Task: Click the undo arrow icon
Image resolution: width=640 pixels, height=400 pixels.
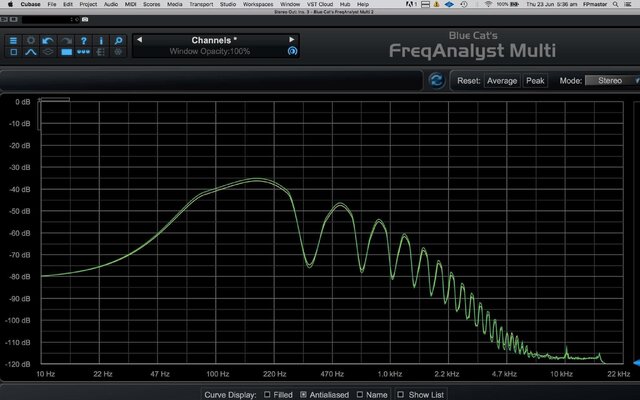Action: coord(48,40)
